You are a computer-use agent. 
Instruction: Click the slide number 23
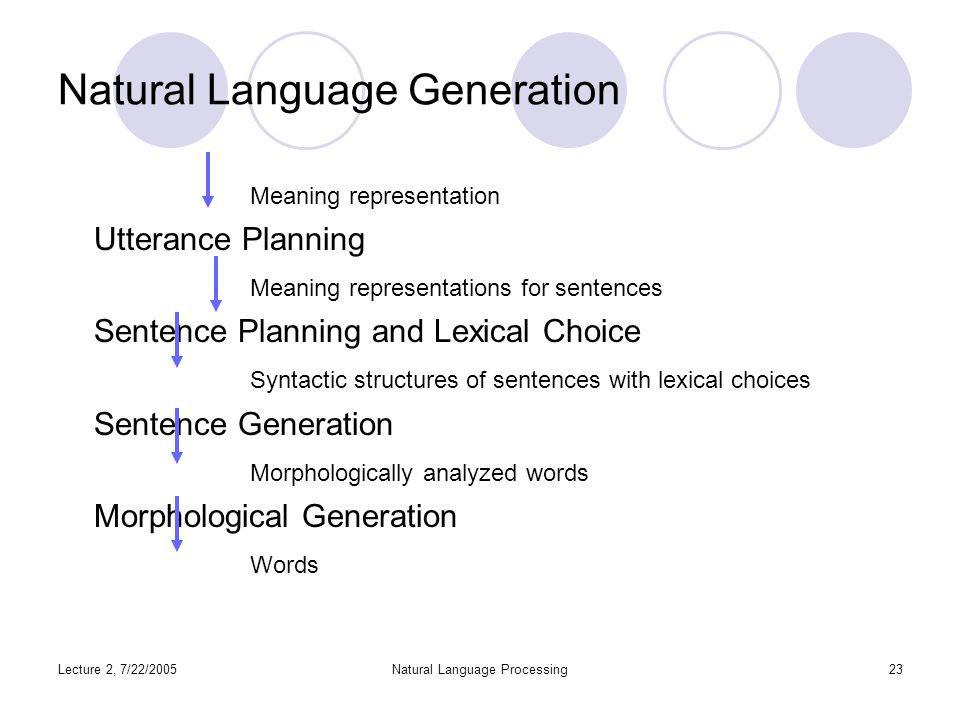(x=896, y=669)
